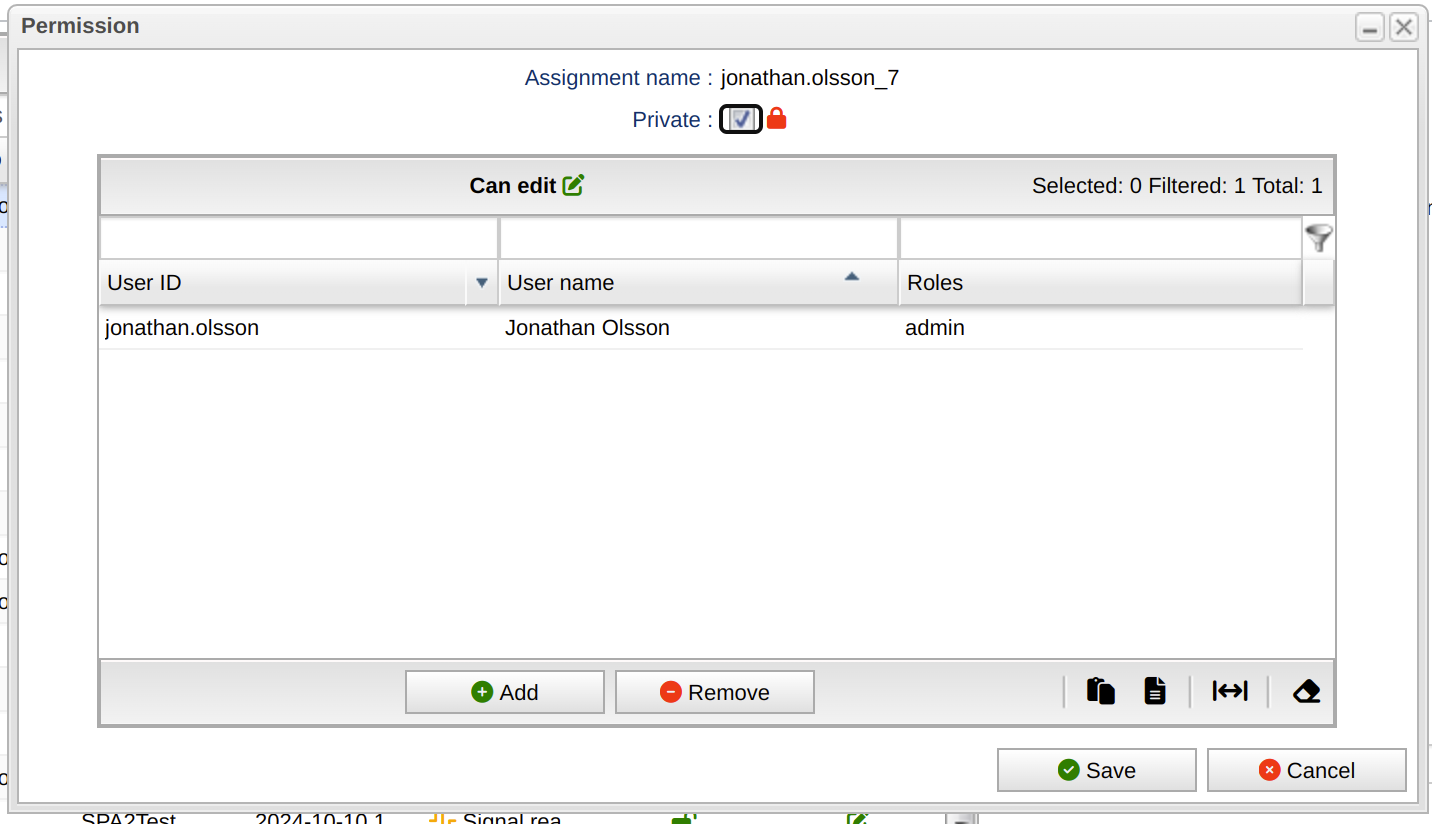
Task: Click the paste clipboard icon in grid toolbar
Action: (1101, 691)
